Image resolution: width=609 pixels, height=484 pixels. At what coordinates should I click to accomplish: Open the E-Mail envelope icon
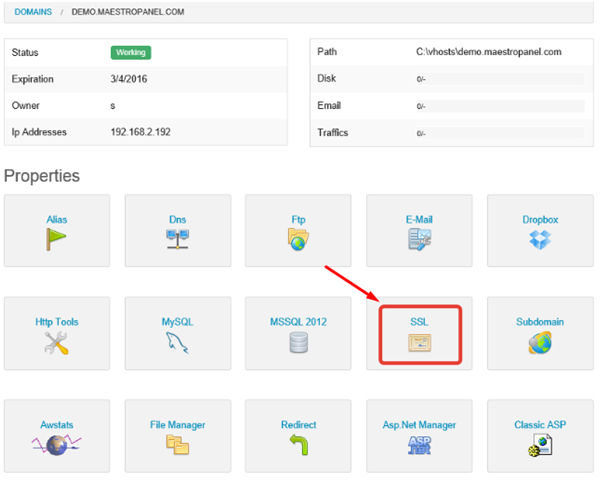419,239
